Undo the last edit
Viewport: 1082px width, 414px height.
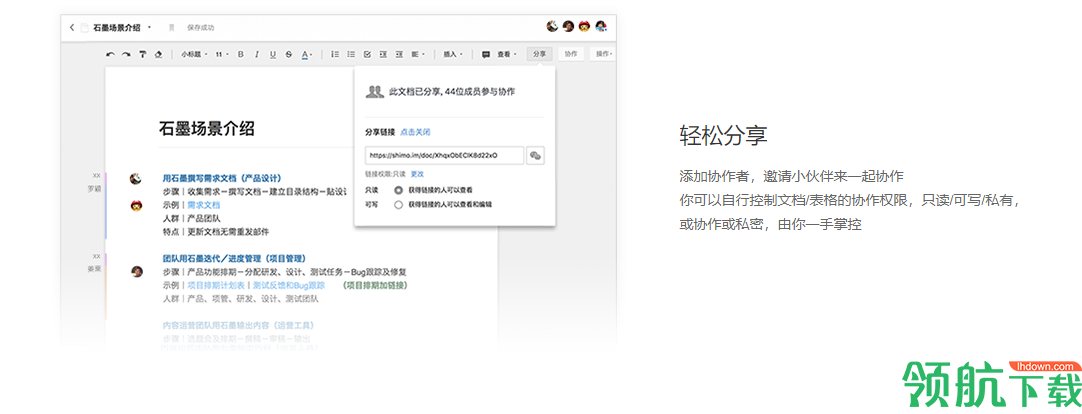point(110,54)
